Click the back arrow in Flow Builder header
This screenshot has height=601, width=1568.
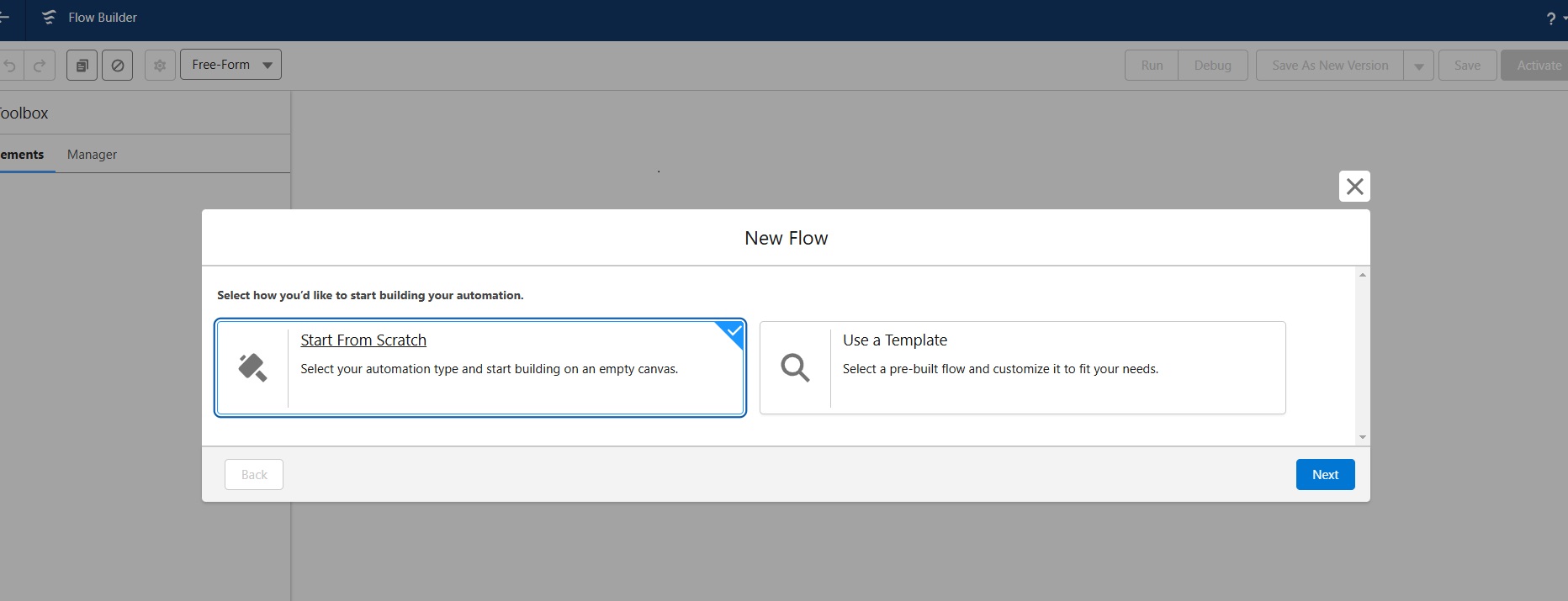coord(4,17)
